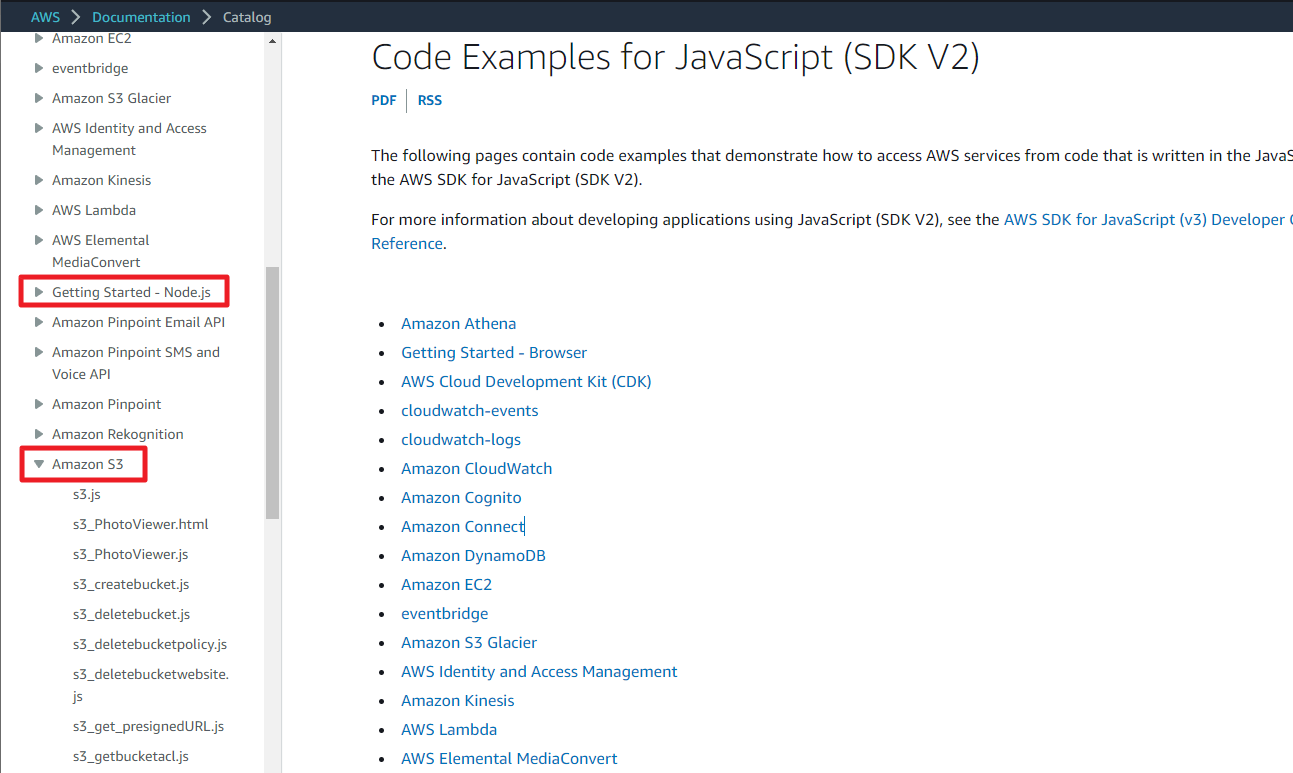Download the PDF version

click(384, 100)
